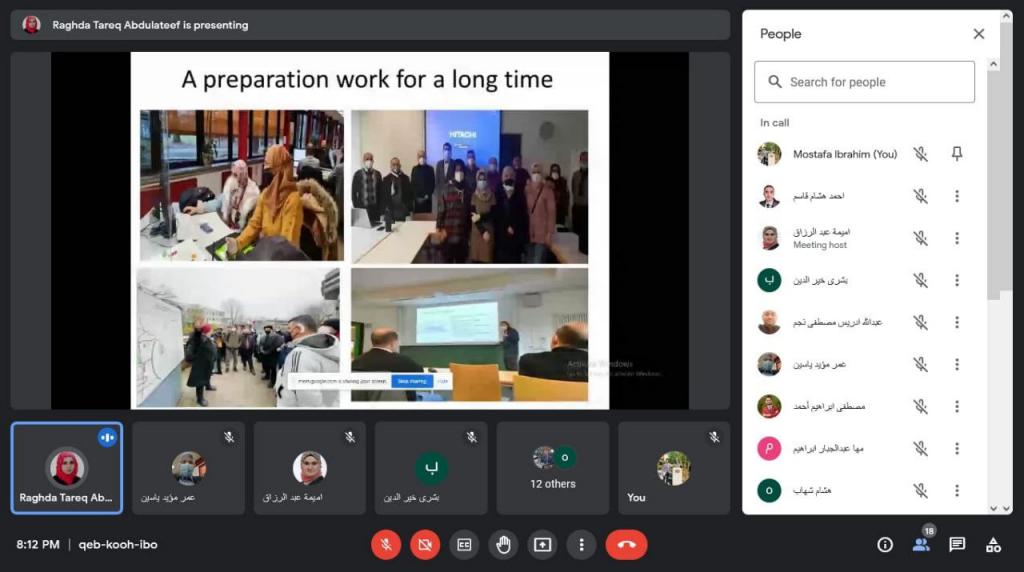Open the Activities icon
Image resolution: width=1024 pixels, height=572 pixels.
993,545
